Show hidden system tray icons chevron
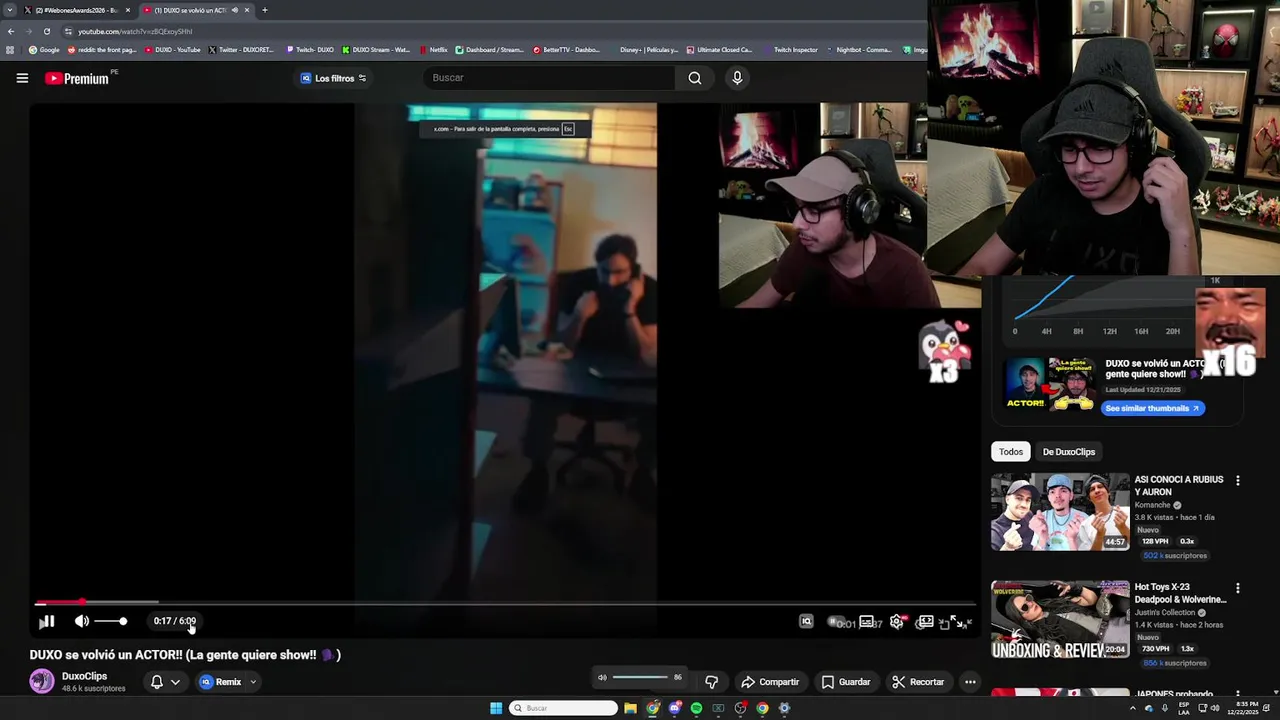 [x=1132, y=708]
